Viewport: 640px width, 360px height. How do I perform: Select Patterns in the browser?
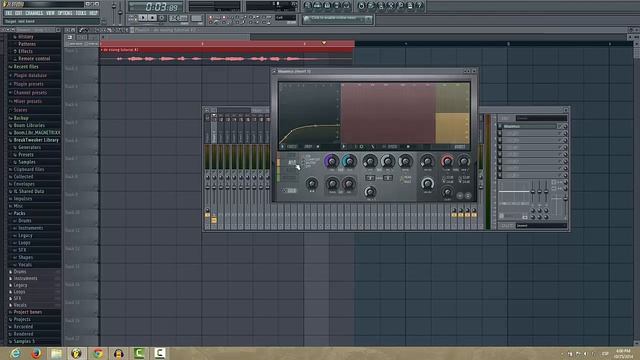click(x=27, y=44)
